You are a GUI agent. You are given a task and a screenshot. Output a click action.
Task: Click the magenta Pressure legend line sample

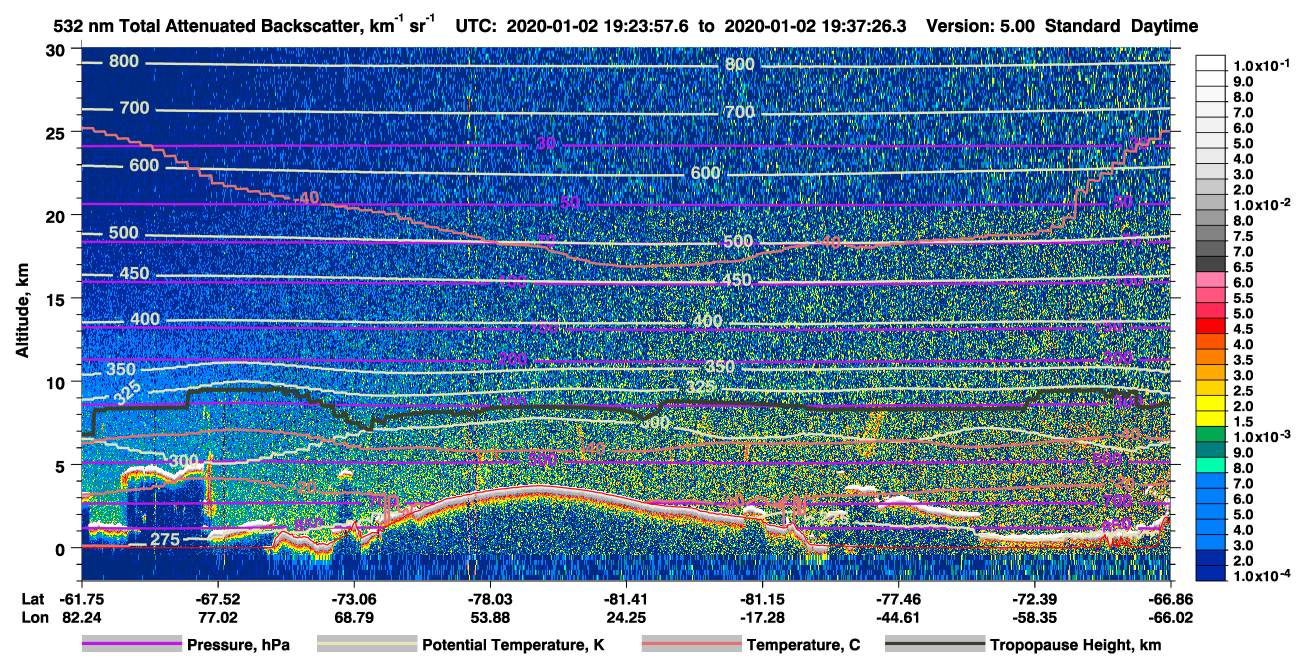[x=131, y=645]
